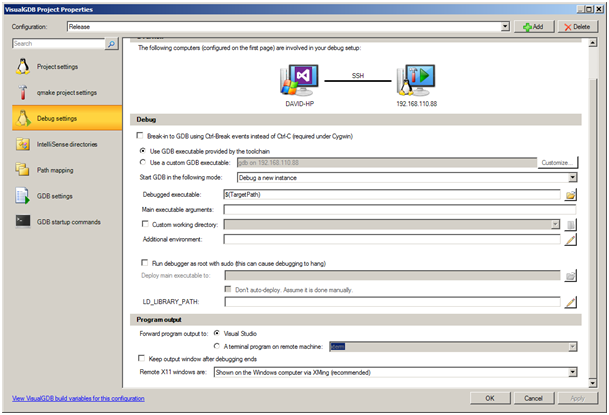Click the OK button
This screenshot has width=609, height=415.
coord(490,398)
